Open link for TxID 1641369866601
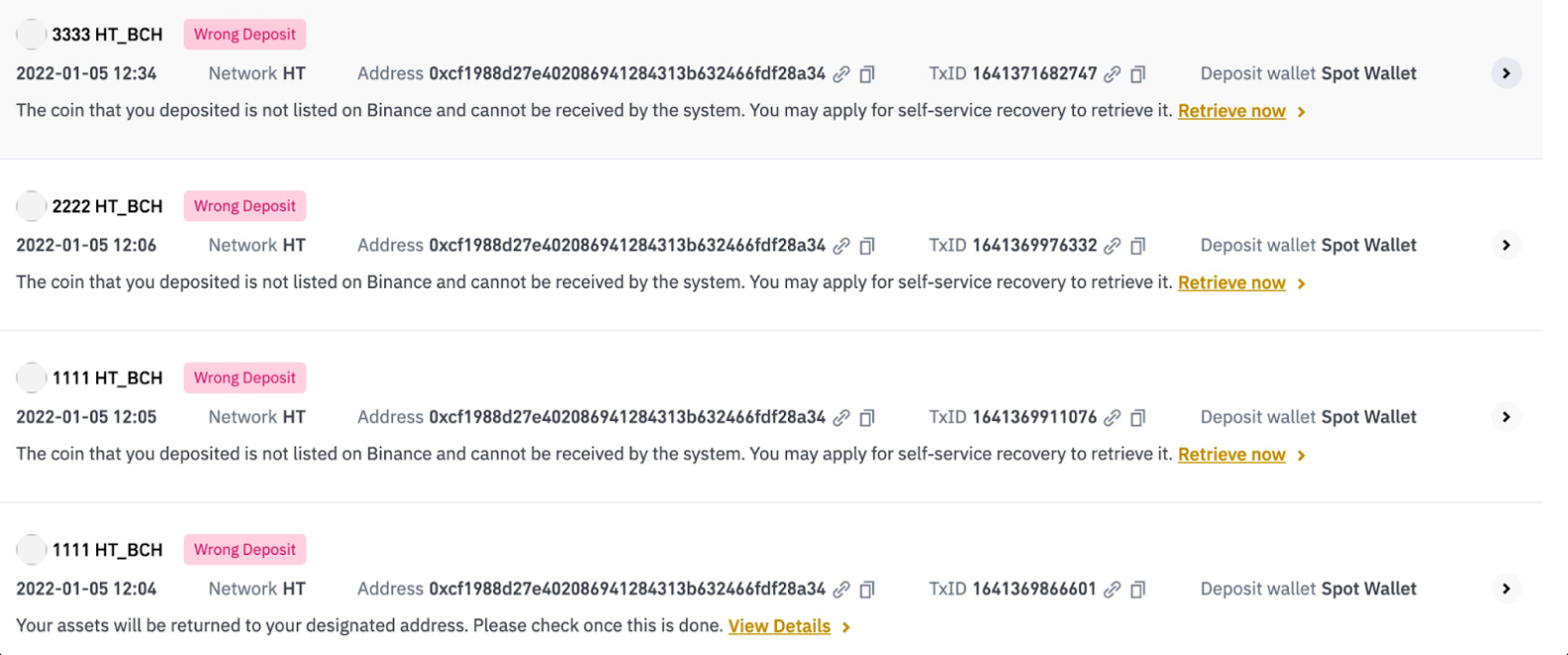 click(1112, 589)
